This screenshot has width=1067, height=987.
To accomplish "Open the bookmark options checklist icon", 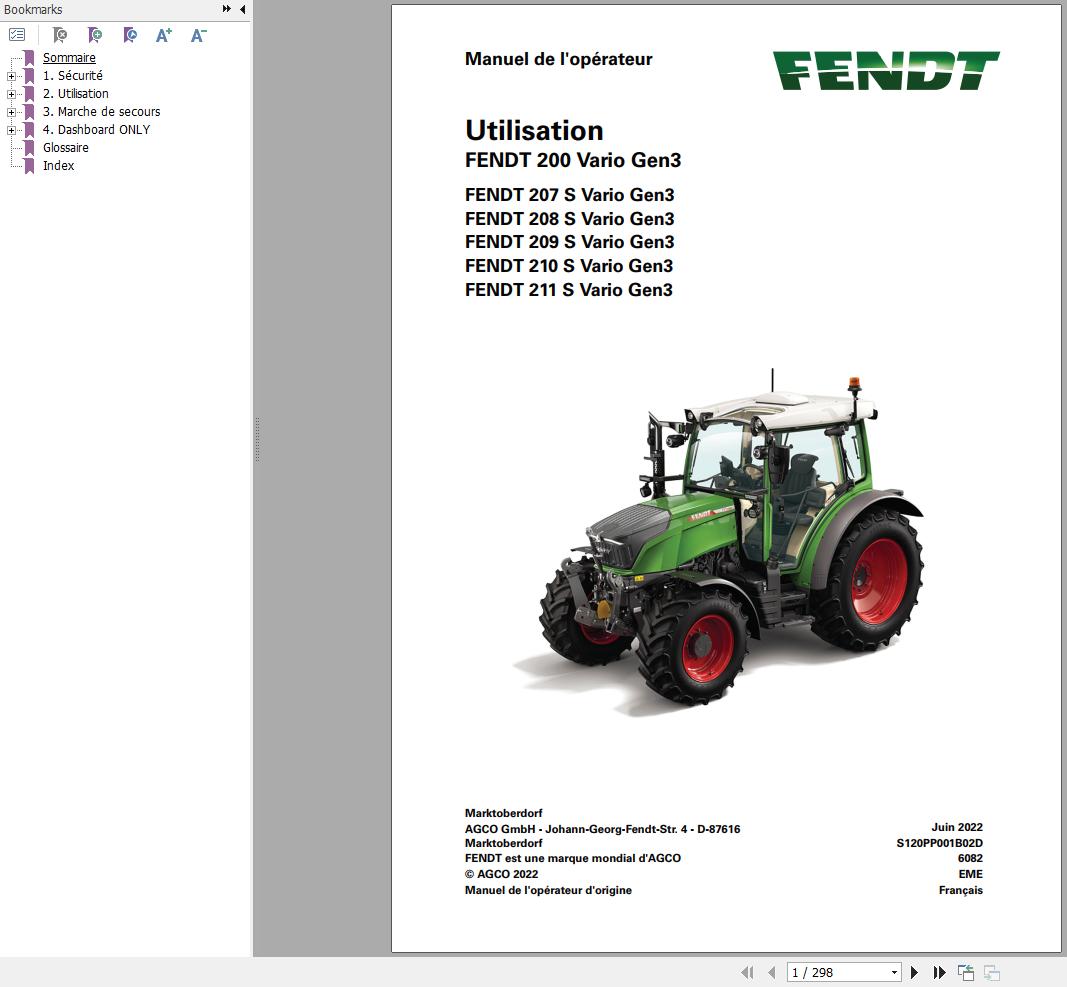I will pyautogui.click(x=17, y=35).
